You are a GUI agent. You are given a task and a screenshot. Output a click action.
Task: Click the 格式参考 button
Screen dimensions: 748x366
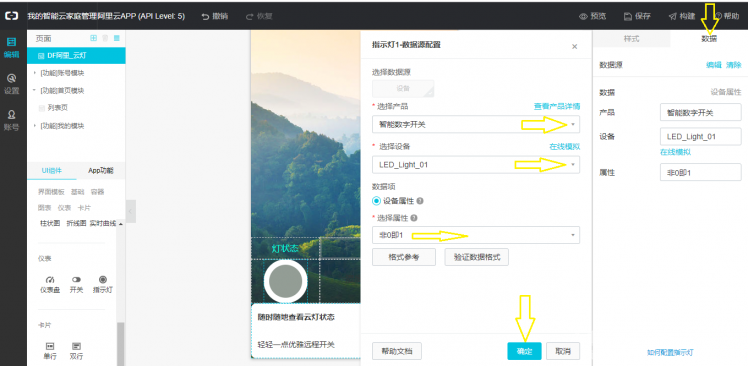[x=404, y=257]
